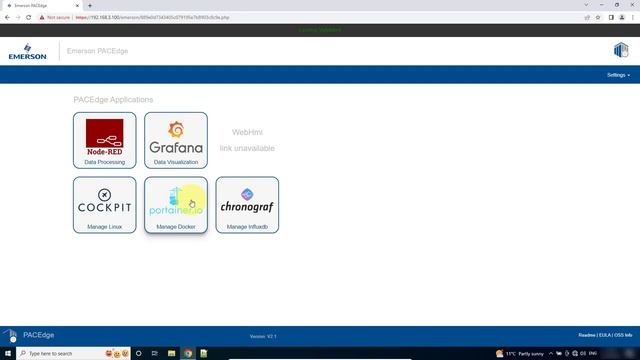
Task: Click the Emerson logo in header
Action: pyautogui.click(x=27, y=51)
